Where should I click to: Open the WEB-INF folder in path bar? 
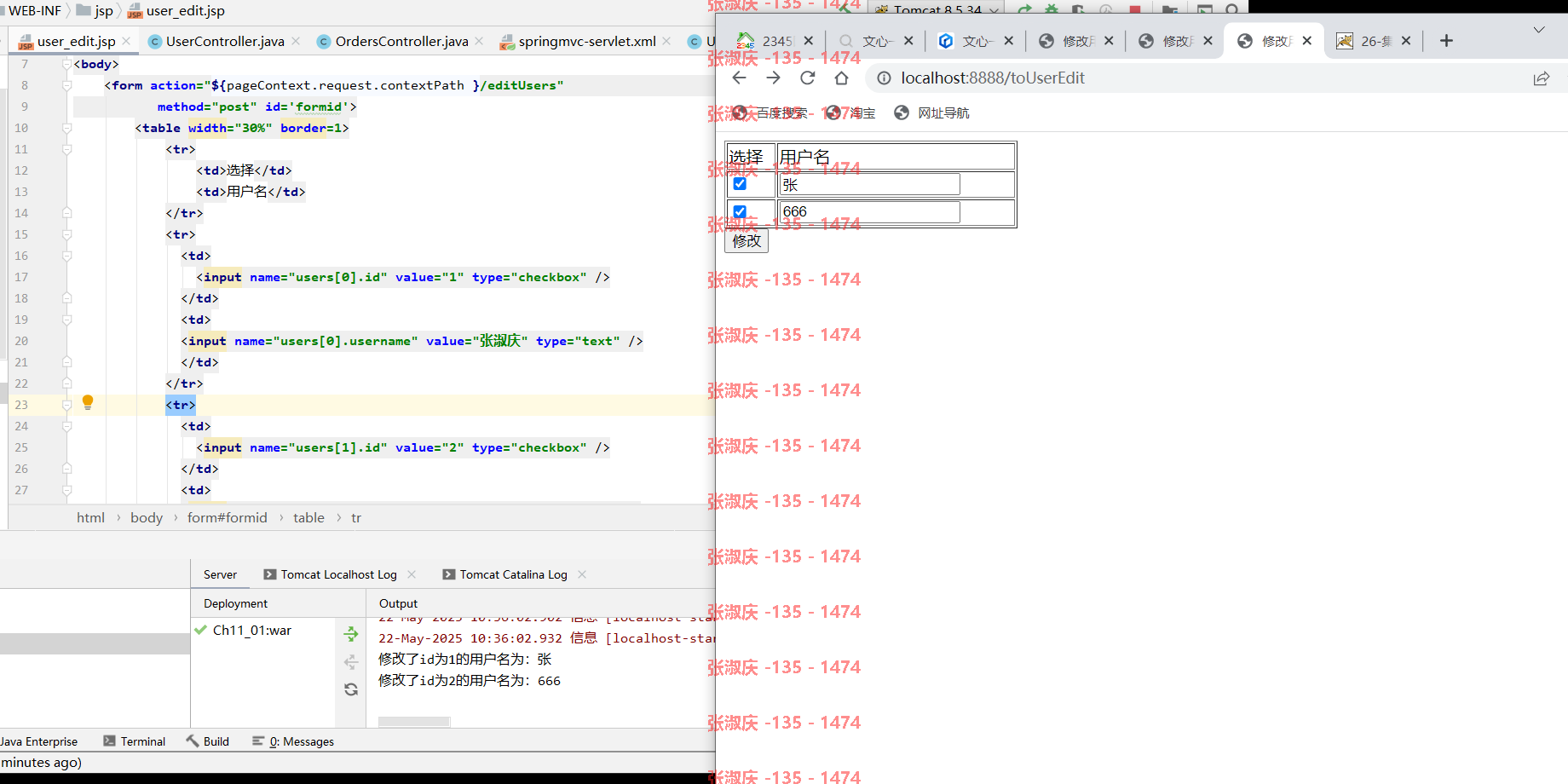(34, 11)
